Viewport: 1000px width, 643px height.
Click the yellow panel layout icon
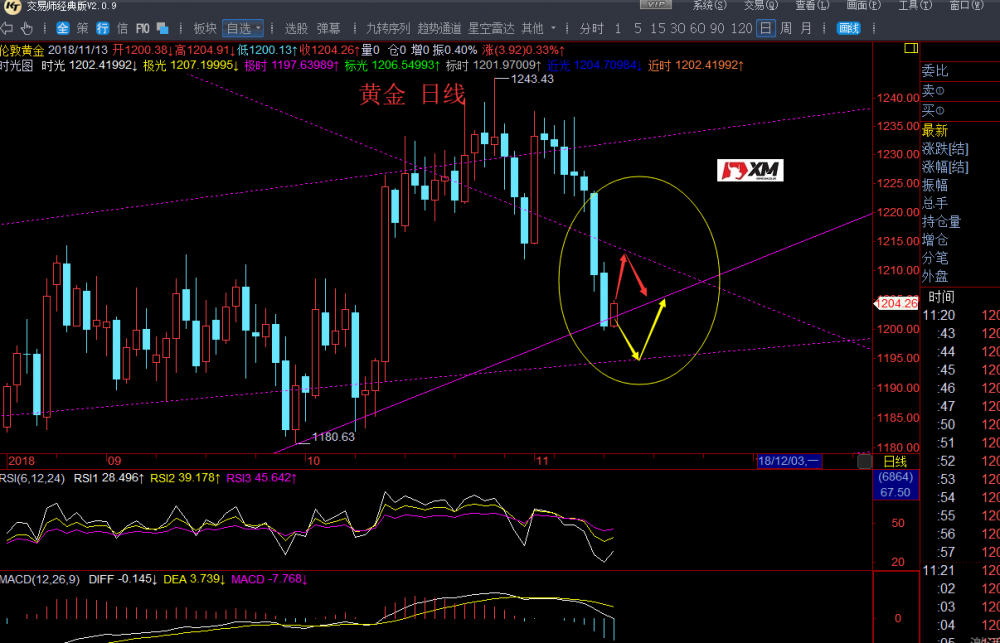[x=911, y=48]
